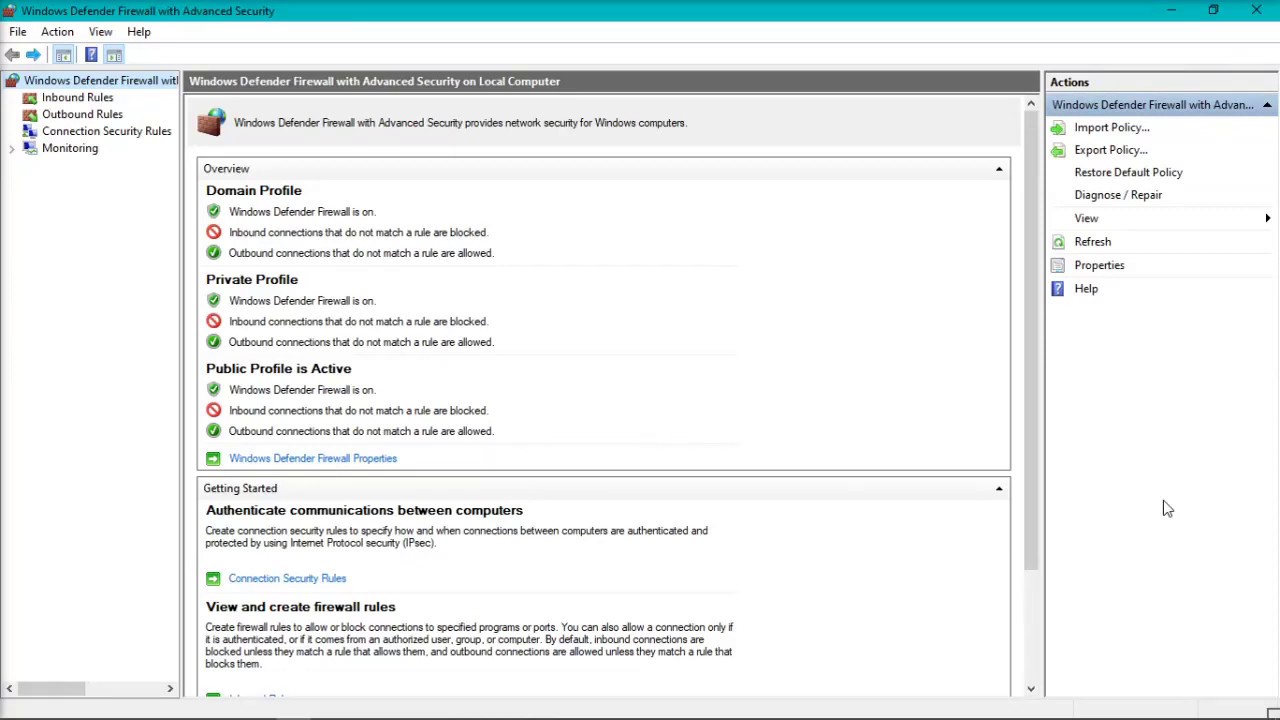Screen dimensions: 1280x720
Task: Select the Outbound Rules tree node
Action: pos(82,114)
